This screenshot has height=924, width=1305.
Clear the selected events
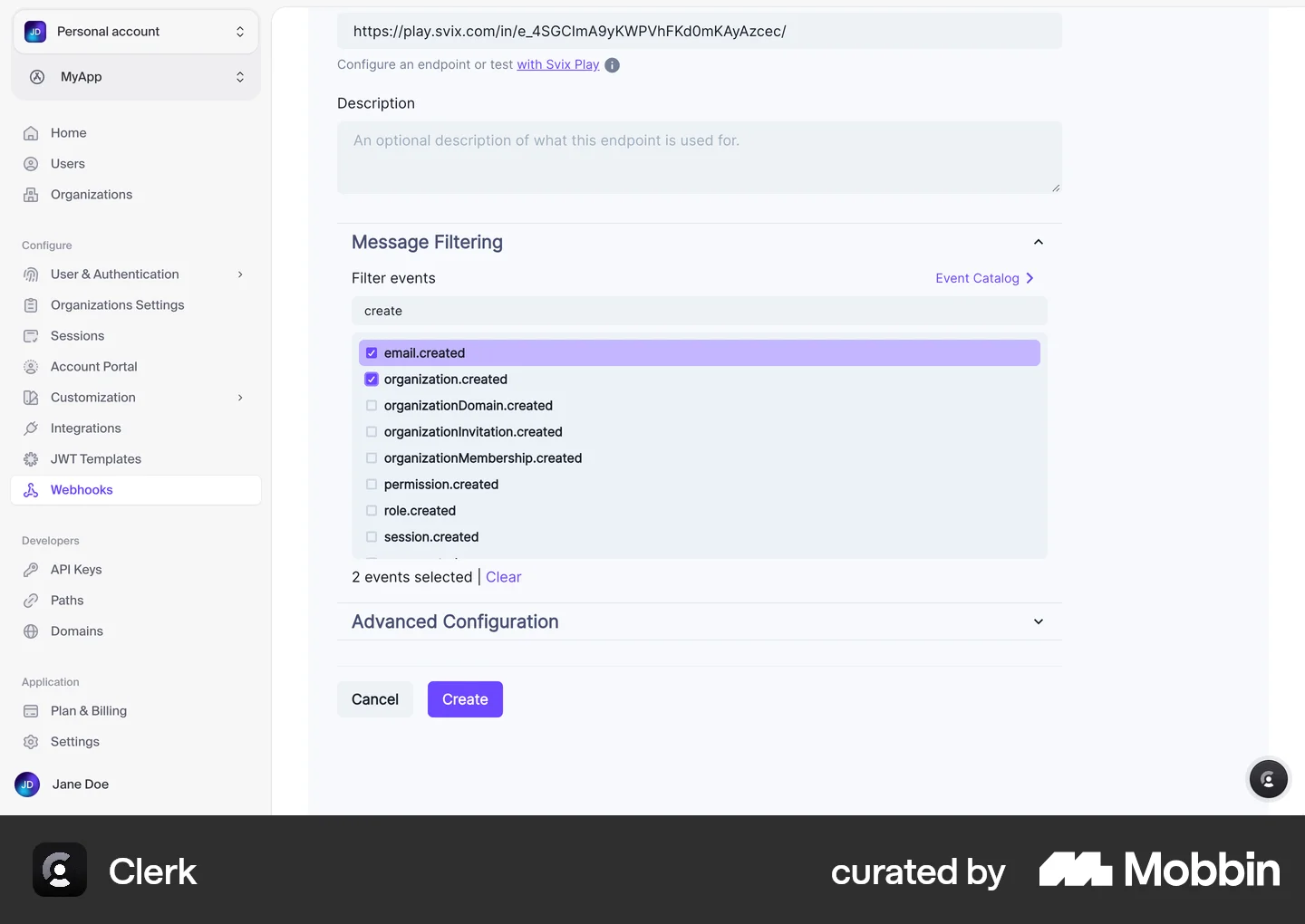(x=503, y=577)
